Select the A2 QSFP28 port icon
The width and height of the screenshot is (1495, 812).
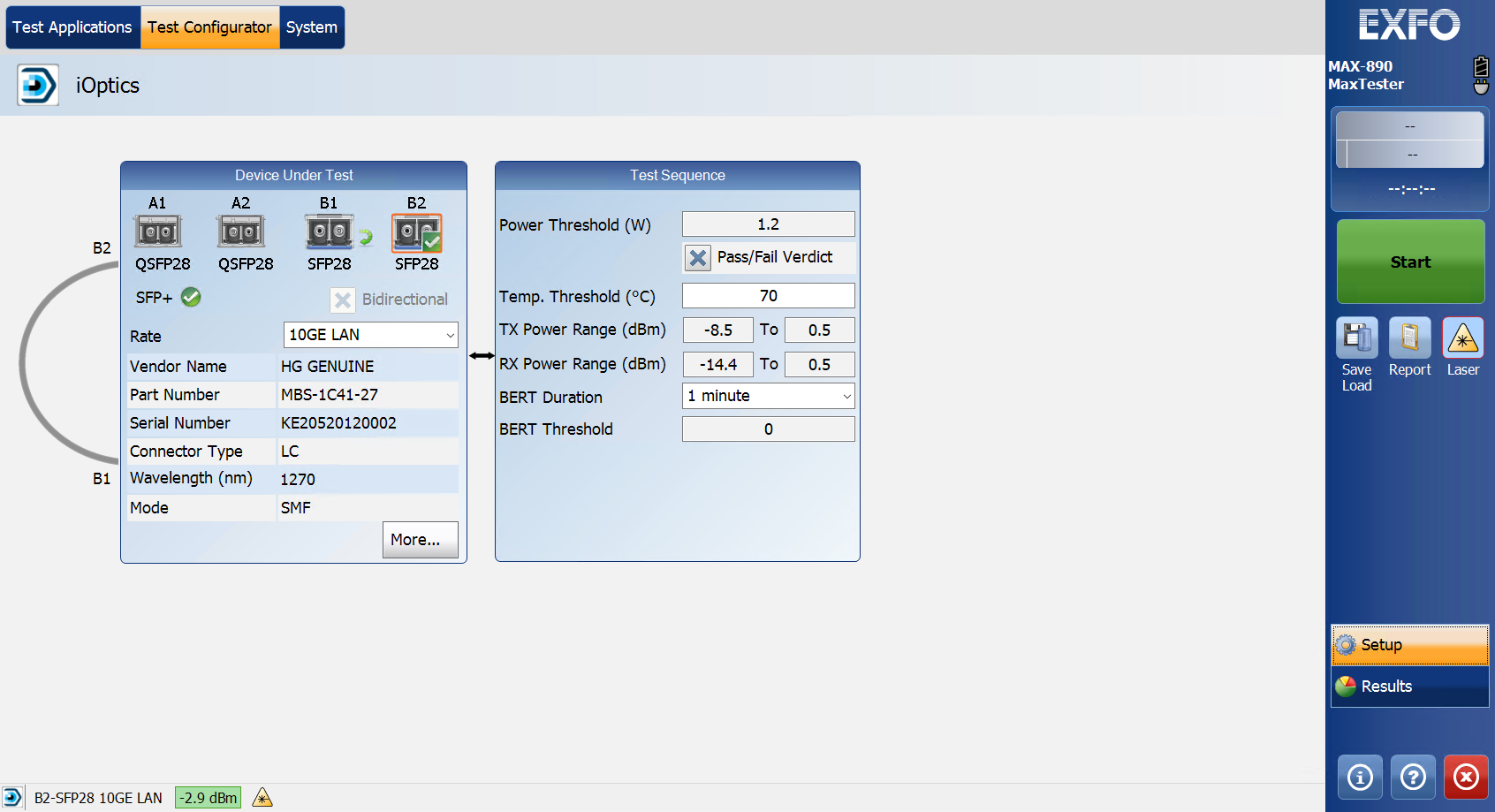(241, 231)
